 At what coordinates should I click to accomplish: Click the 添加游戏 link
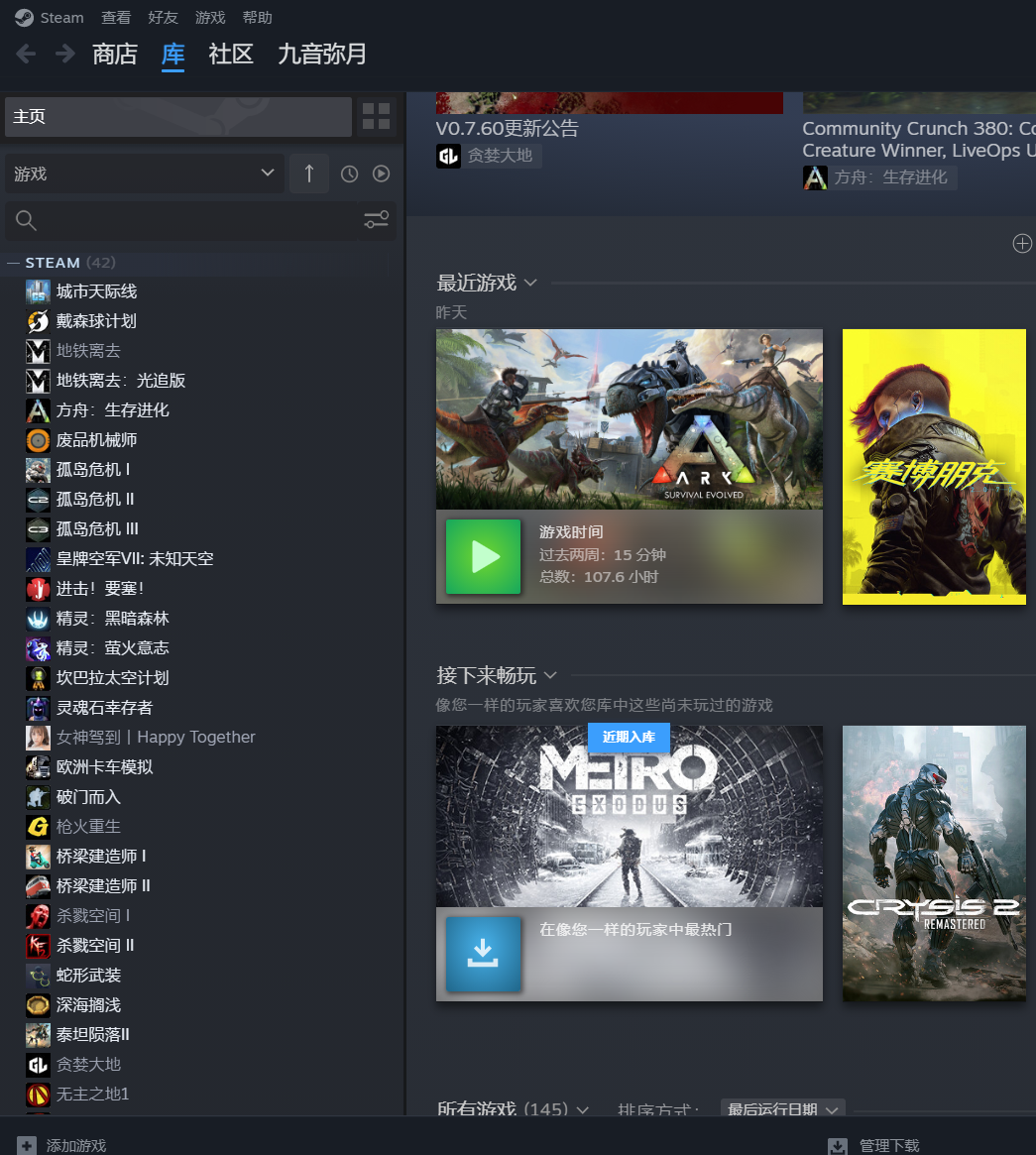[x=76, y=1145]
